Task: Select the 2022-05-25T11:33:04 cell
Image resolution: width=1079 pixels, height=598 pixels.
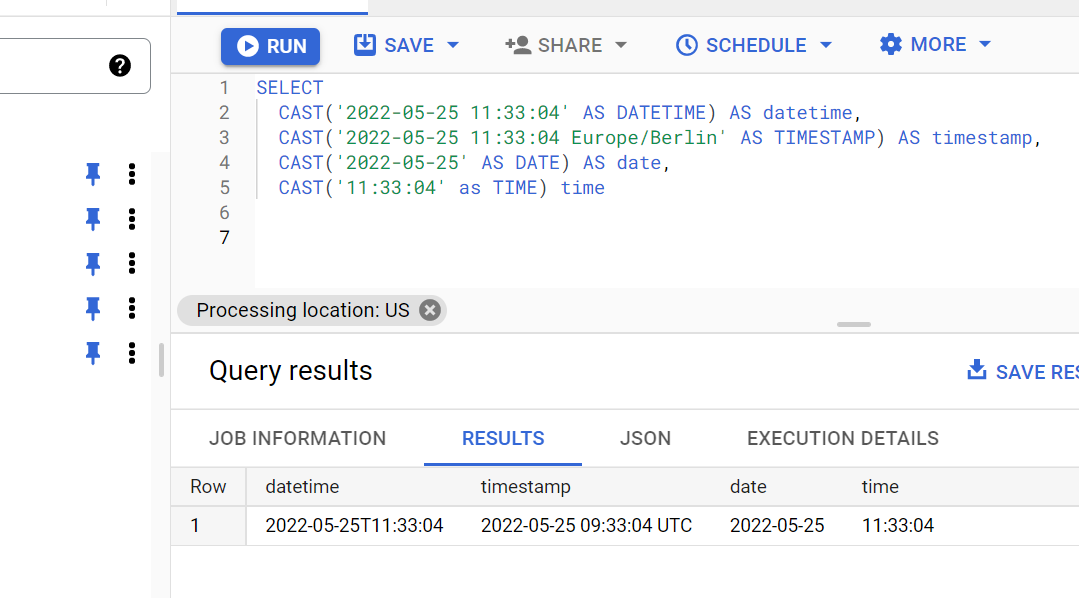Action: (x=354, y=526)
